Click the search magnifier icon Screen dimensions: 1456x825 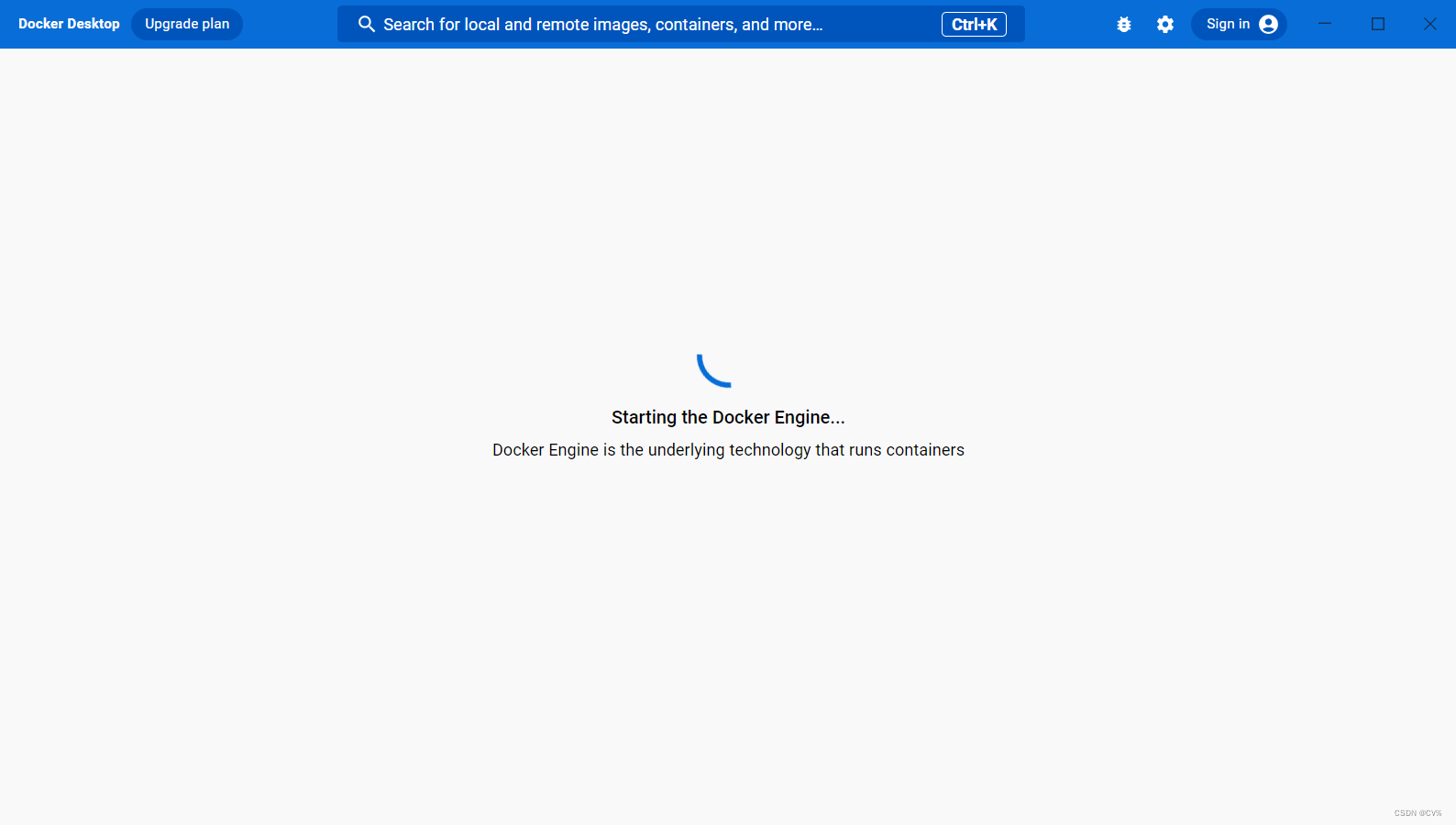pyautogui.click(x=367, y=24)
